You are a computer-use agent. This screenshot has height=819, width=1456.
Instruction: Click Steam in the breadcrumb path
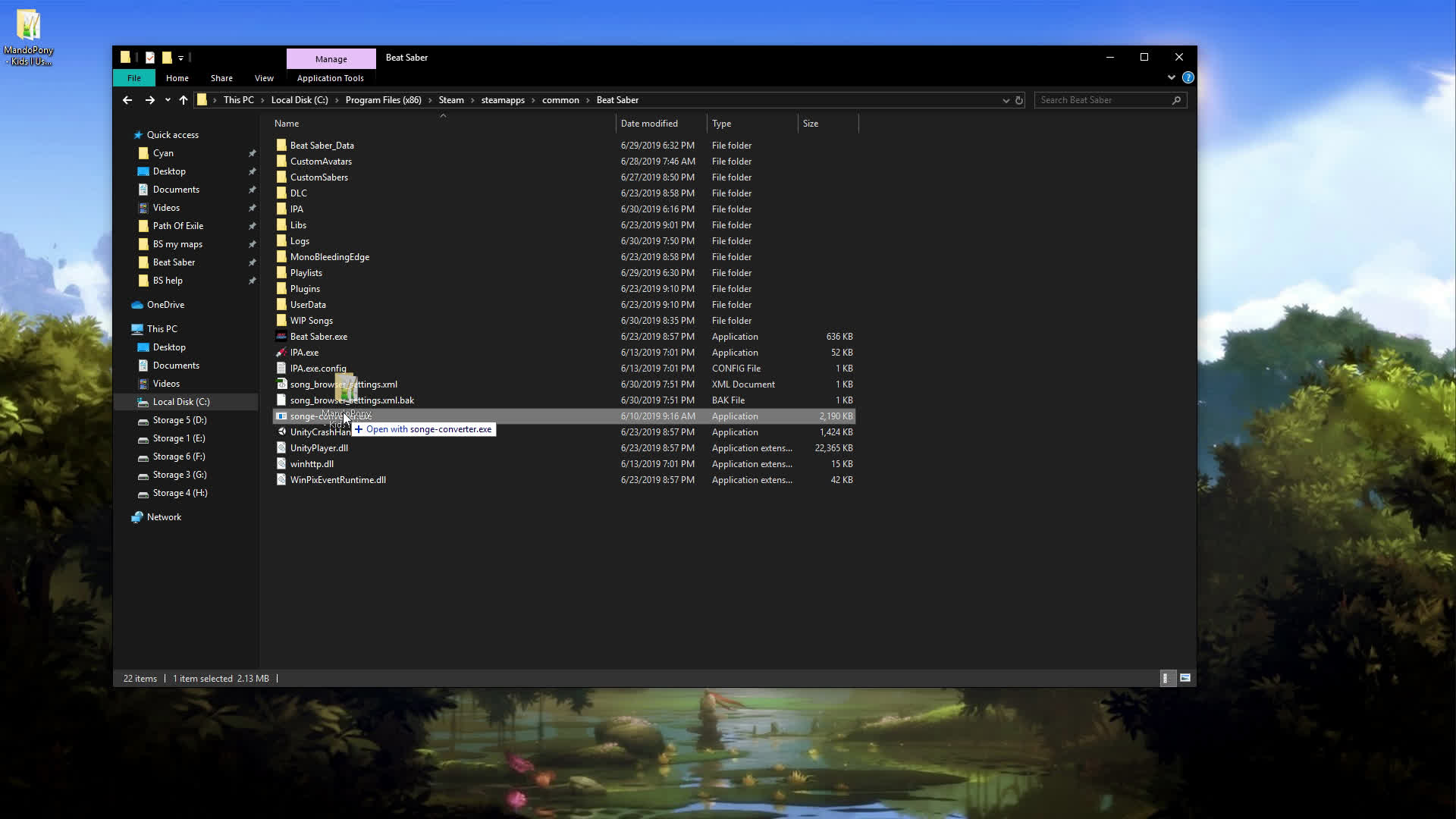(x=451, y=100)
